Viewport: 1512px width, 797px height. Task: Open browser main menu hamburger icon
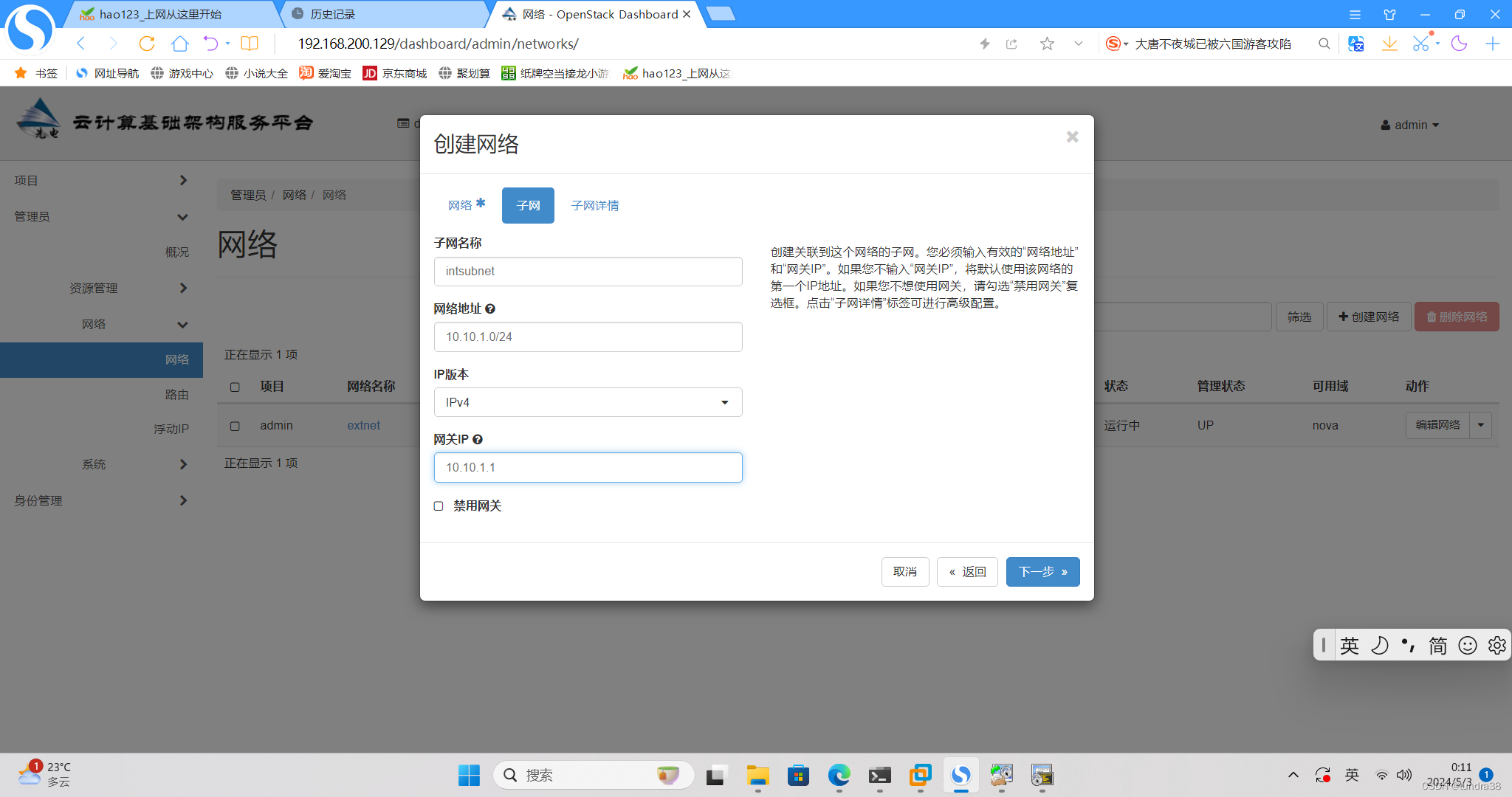tap(1355, 14)
